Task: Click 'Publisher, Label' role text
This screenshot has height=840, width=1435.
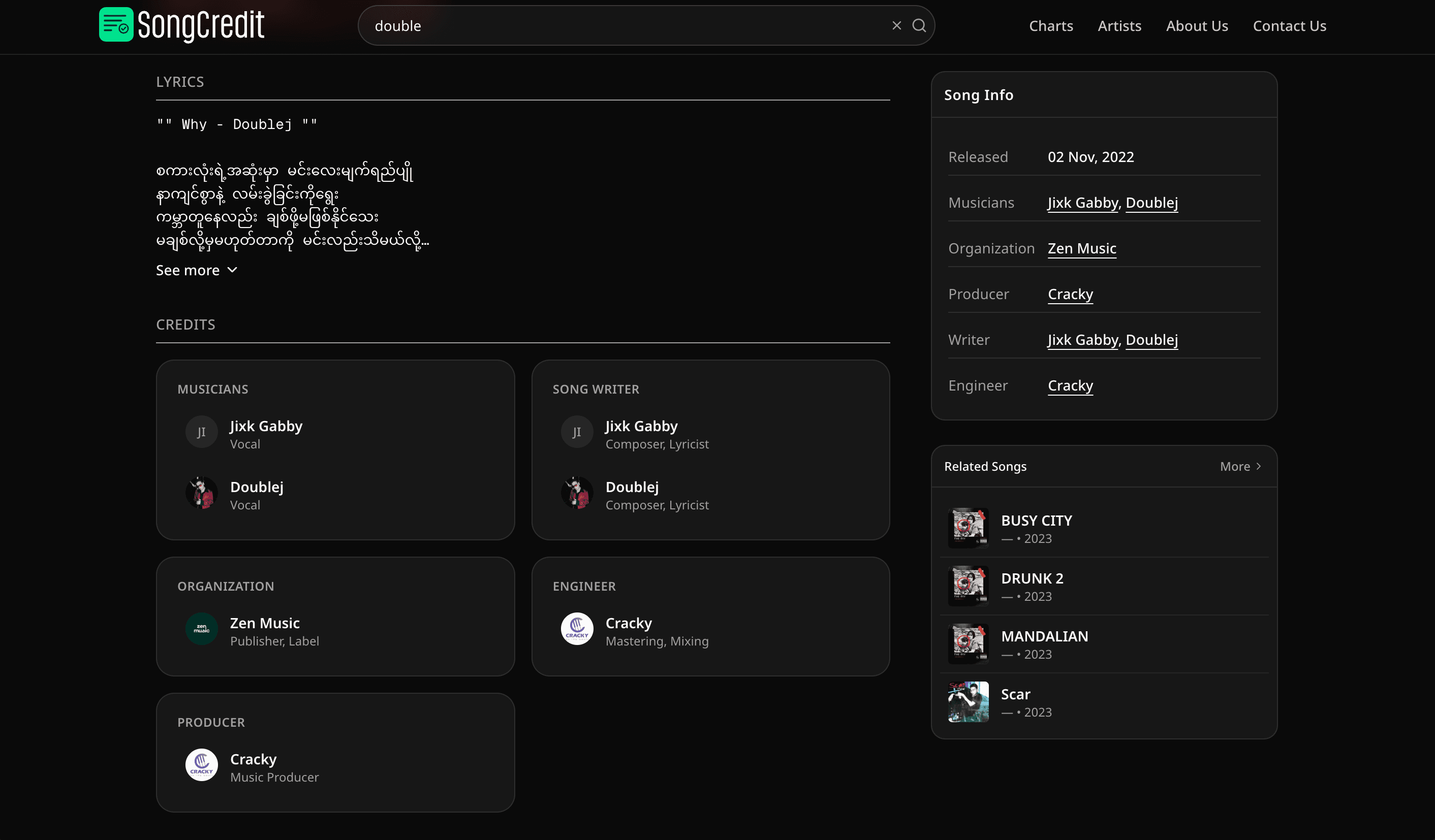Action: pos(274,641)
